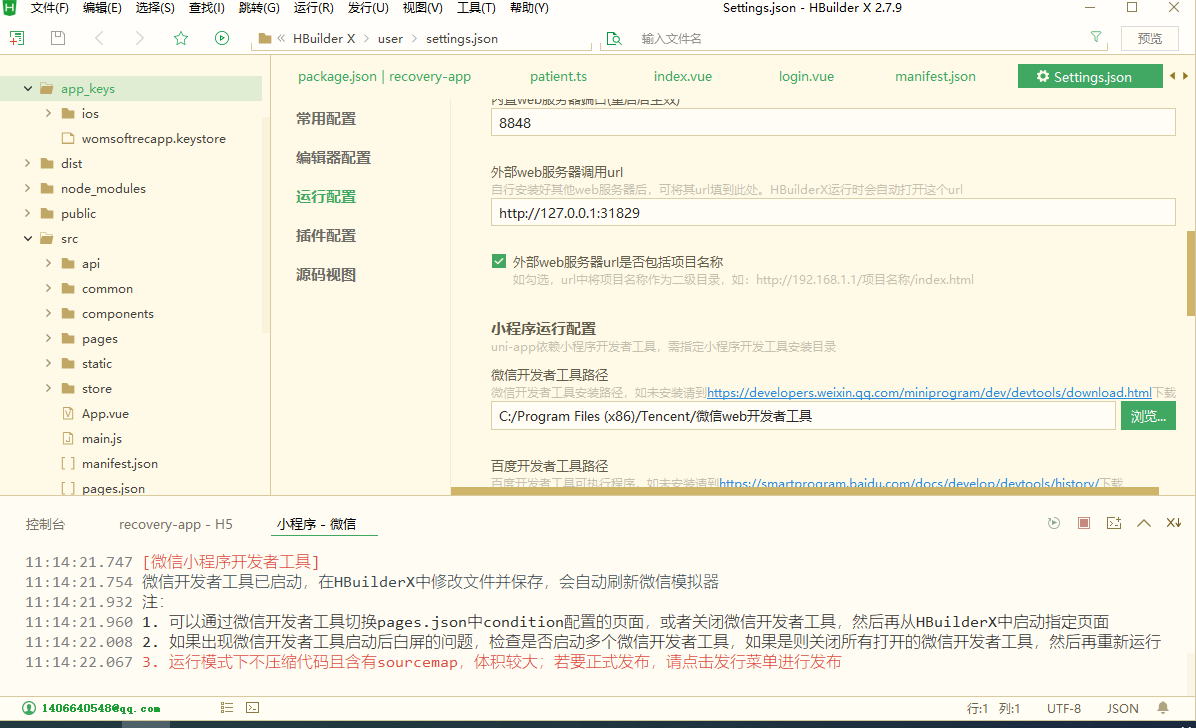The image size is (1196, 728).
Task: Click the WeChat developer tool path field
Action: [x=803, y=416]
